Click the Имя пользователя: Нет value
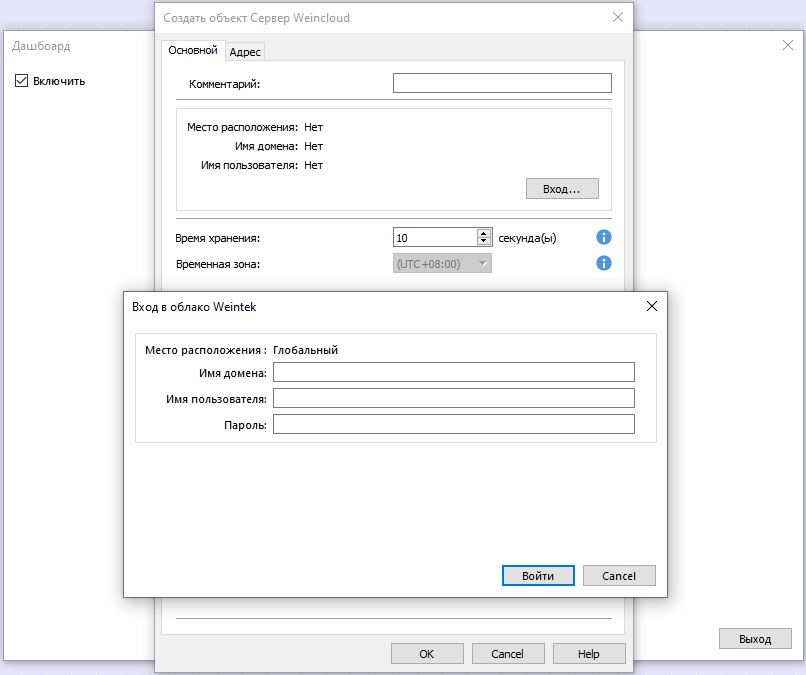806x675 pixels. 313,165
